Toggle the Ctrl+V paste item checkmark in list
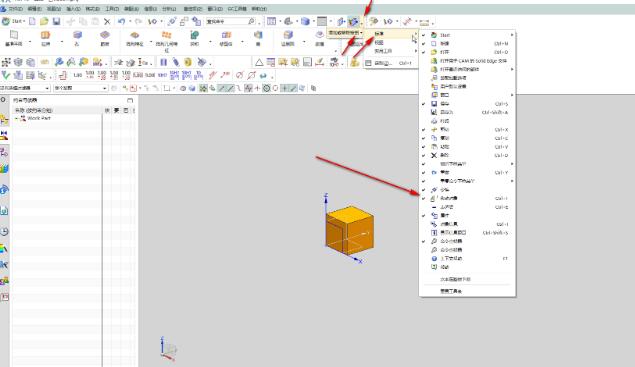 [424, 147]
